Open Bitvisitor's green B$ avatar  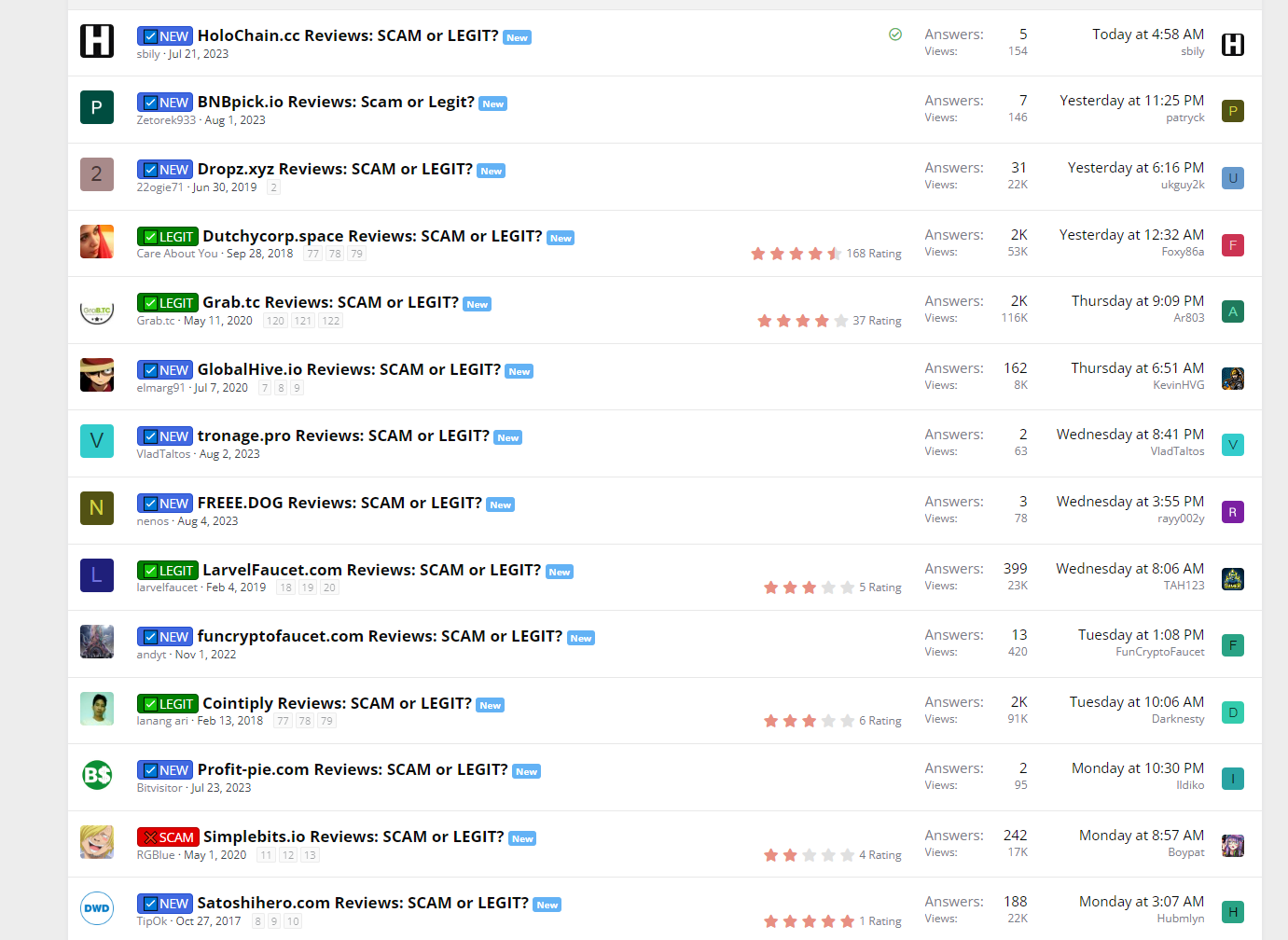click(97, 775)
